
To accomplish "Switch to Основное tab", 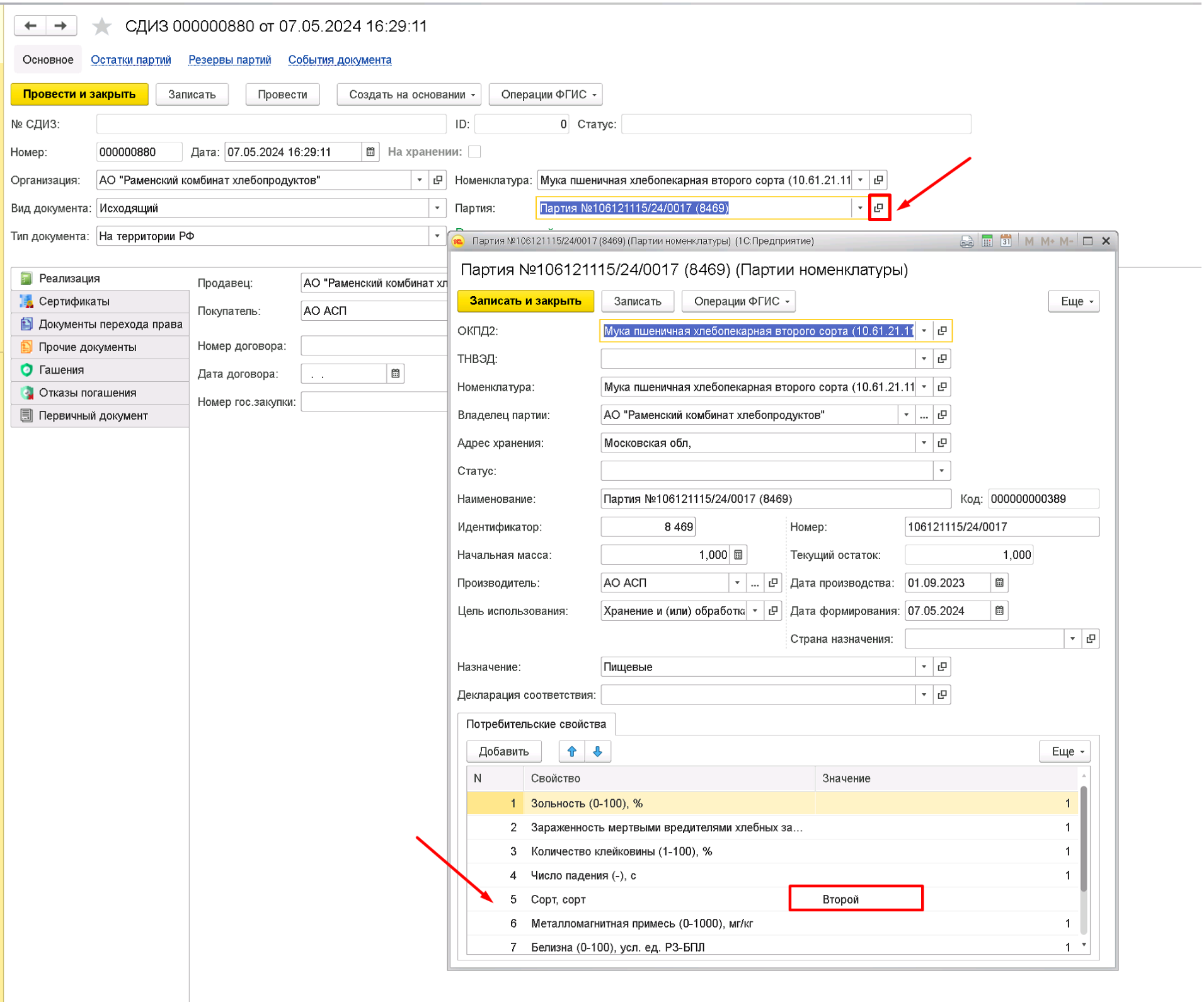I will coord(48,60).
